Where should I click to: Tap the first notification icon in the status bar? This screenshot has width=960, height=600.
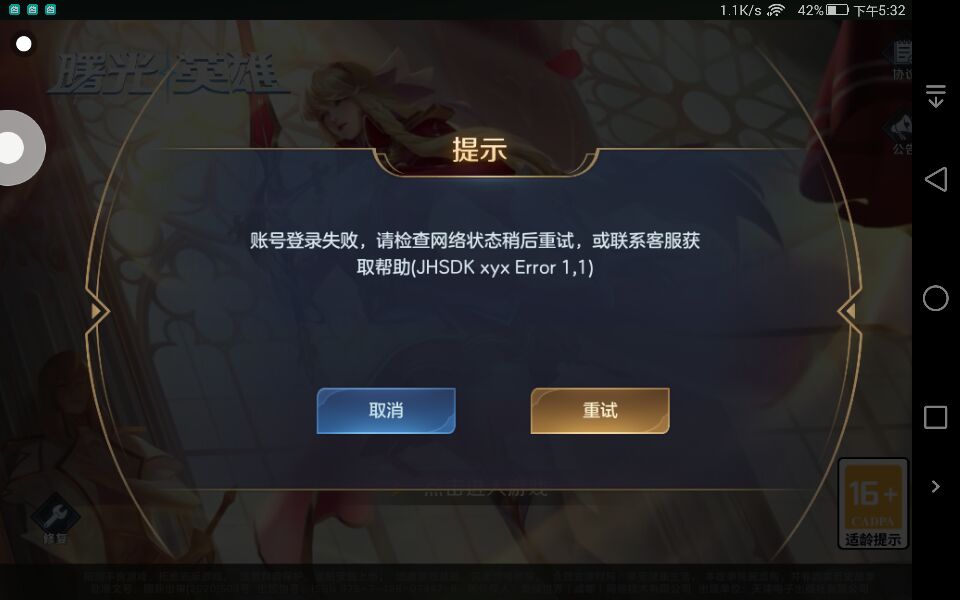click(x=15, y=9)
